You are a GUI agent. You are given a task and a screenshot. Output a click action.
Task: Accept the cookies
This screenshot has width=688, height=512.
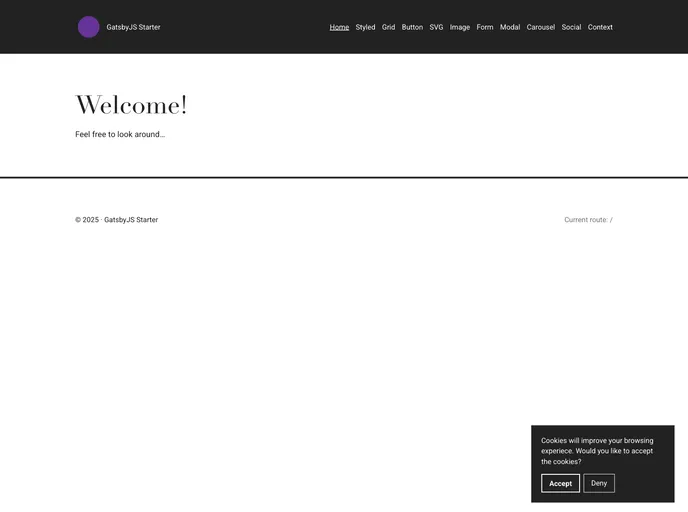[560, 483]
